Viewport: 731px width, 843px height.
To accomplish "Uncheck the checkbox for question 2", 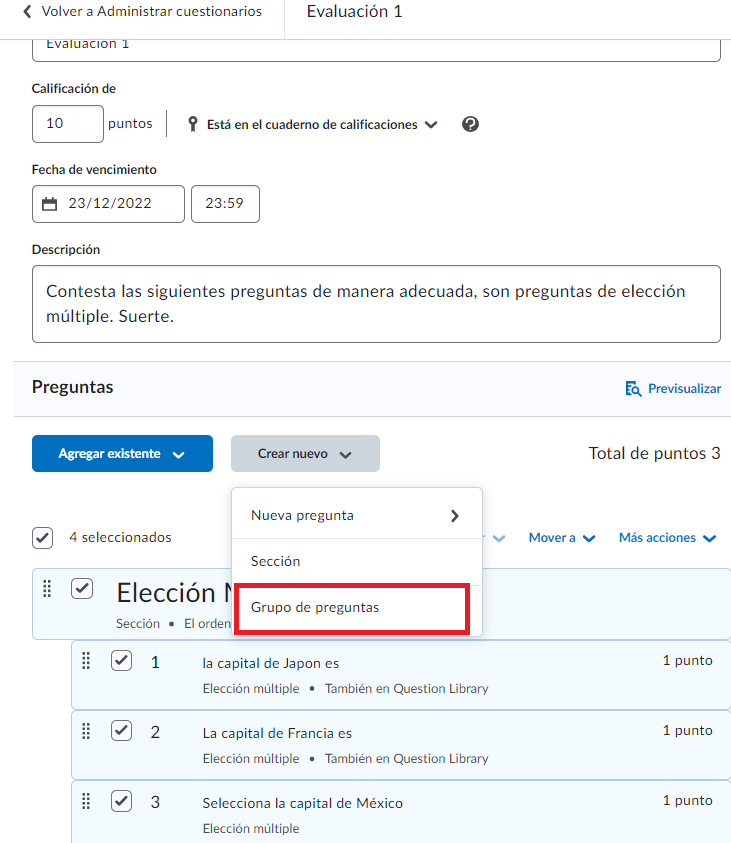I will pos(121,731).
